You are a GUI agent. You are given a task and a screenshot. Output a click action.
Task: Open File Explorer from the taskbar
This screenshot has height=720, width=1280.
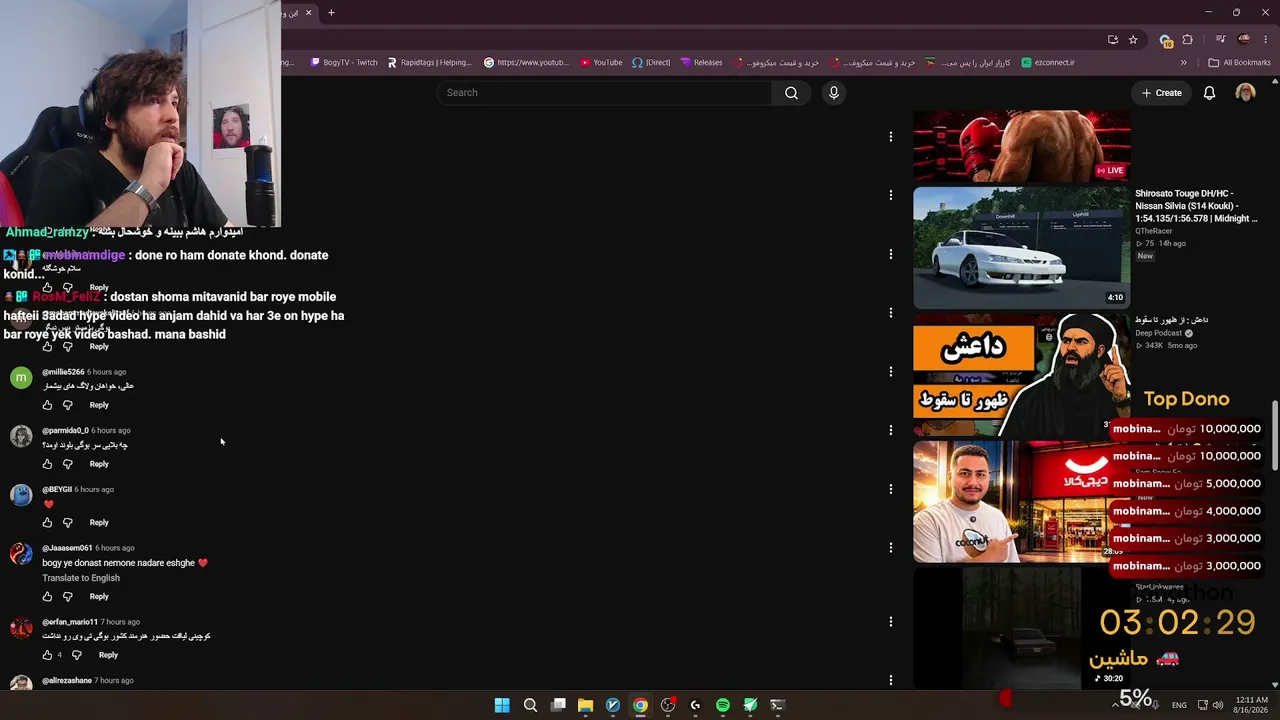(x=585, y=705)
